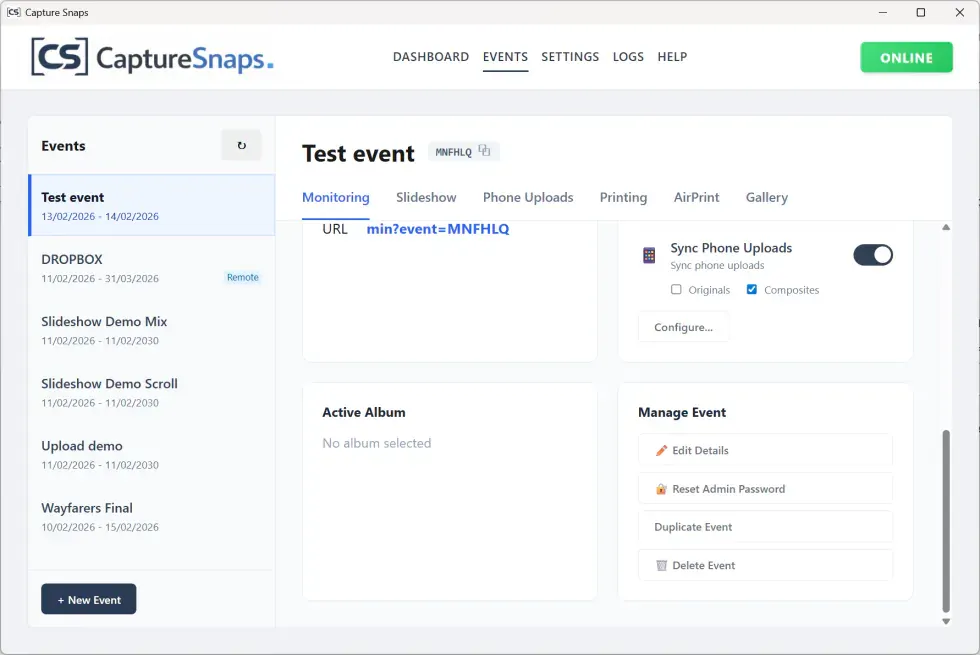Click Configure for phone uploads
The height and width of the screenshot is (655, 980).
[683, 327]
